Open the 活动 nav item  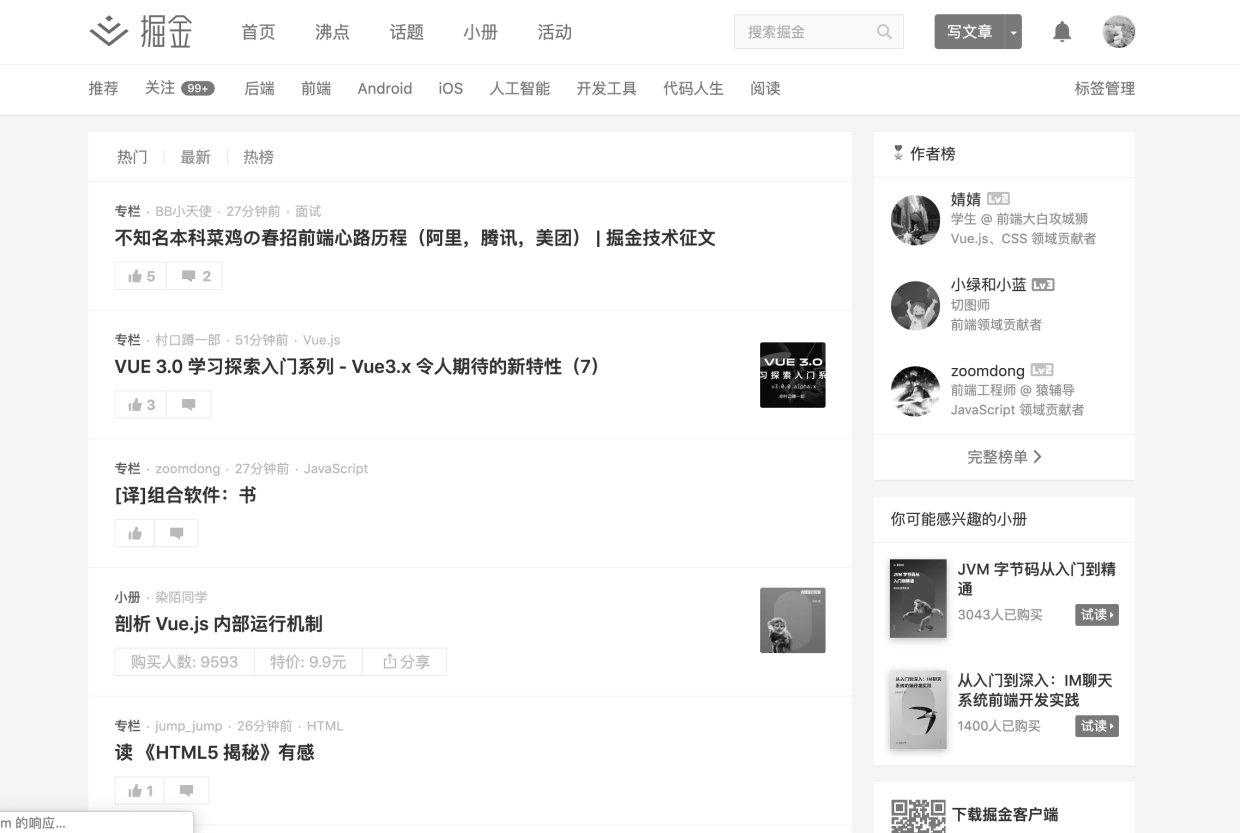(554, 32)
